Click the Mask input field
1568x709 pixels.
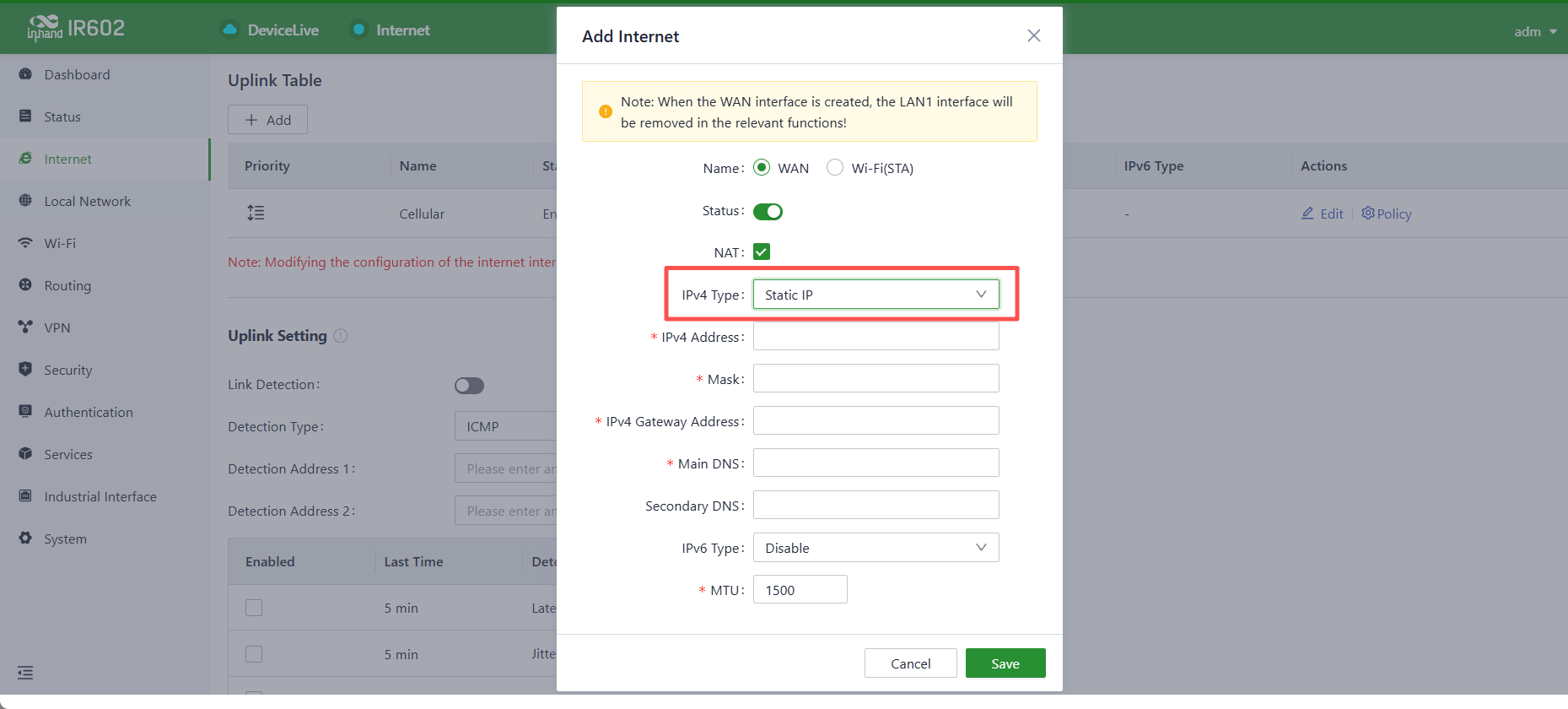[x=876, y=379]
